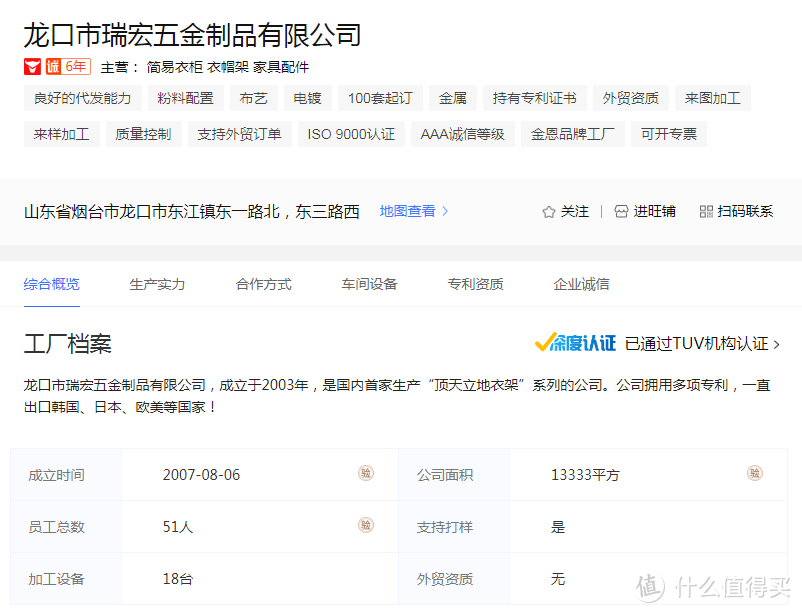The width and height of the screenshot is (802, 613).
Task: Open the 企业诚信 tab
Action: (581, 284)
